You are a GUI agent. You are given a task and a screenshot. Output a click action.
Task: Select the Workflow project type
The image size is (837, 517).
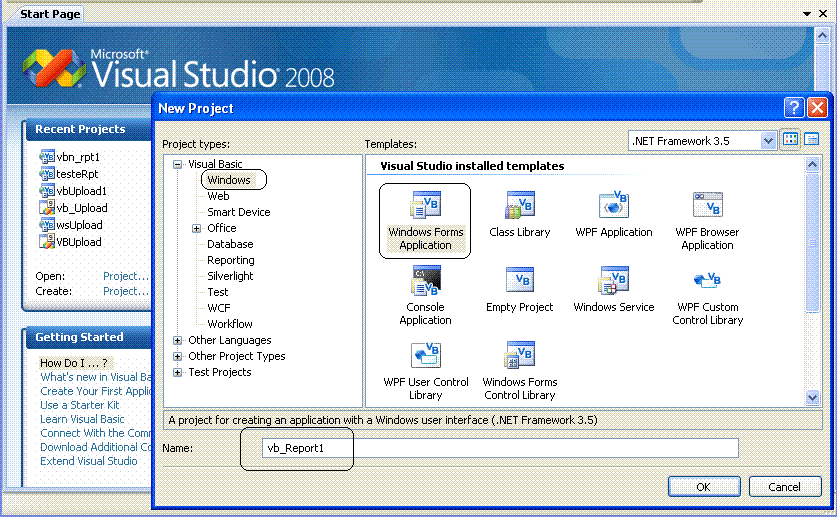pos(230,324)
